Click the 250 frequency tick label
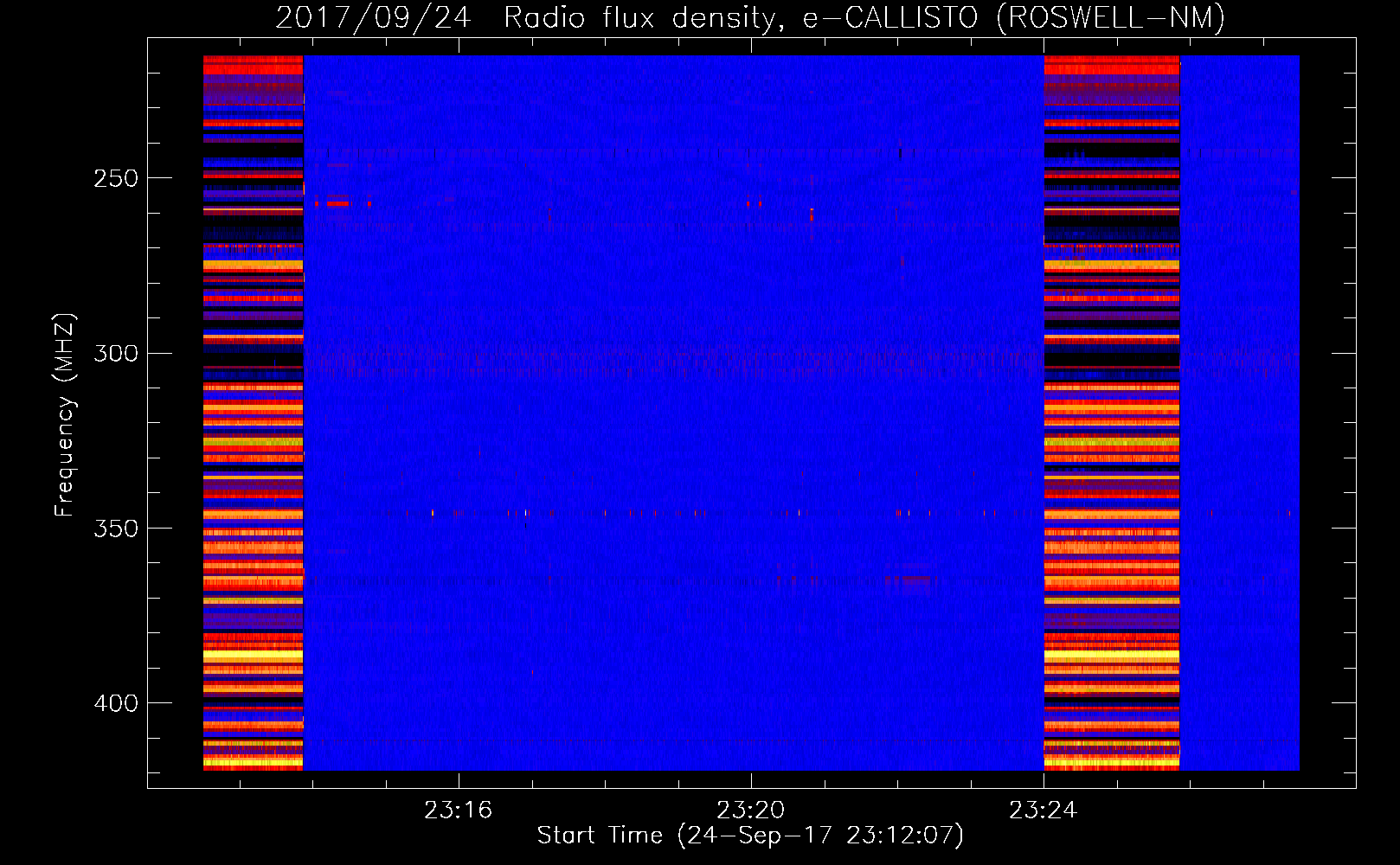Screen dimensions: 1400x865 [x=116, y=178]
